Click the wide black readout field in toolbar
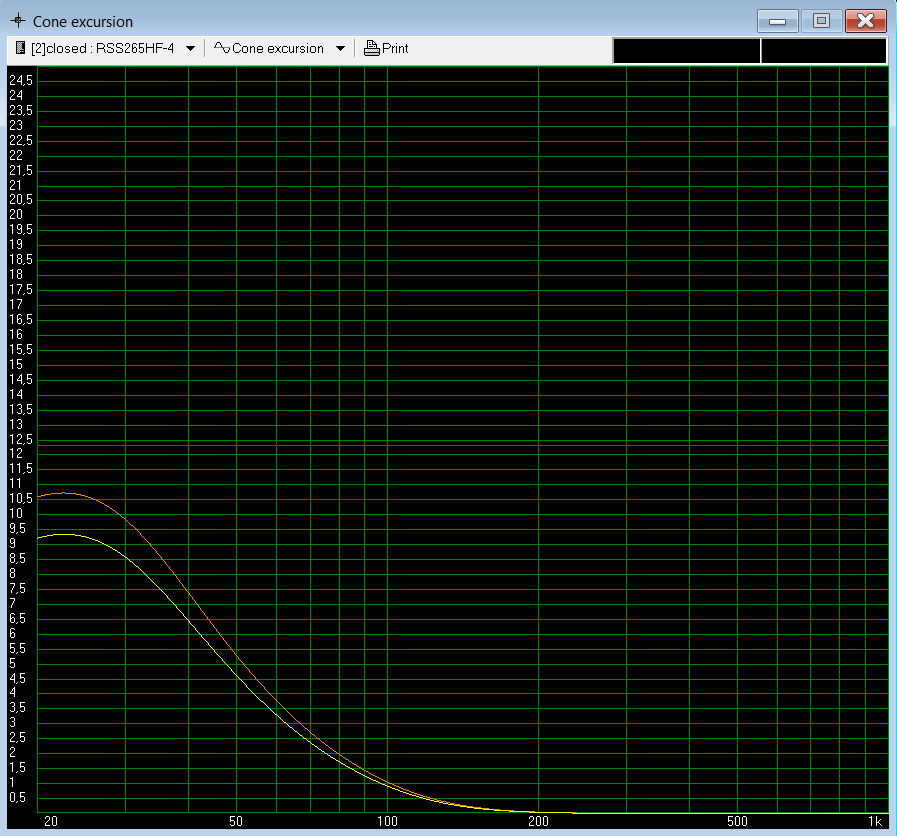Screen dimensions: 897x836 coord(686,50)
